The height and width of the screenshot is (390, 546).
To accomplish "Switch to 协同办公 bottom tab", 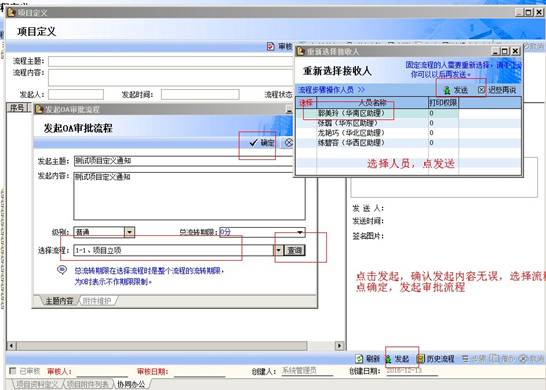I will point(131,384).
